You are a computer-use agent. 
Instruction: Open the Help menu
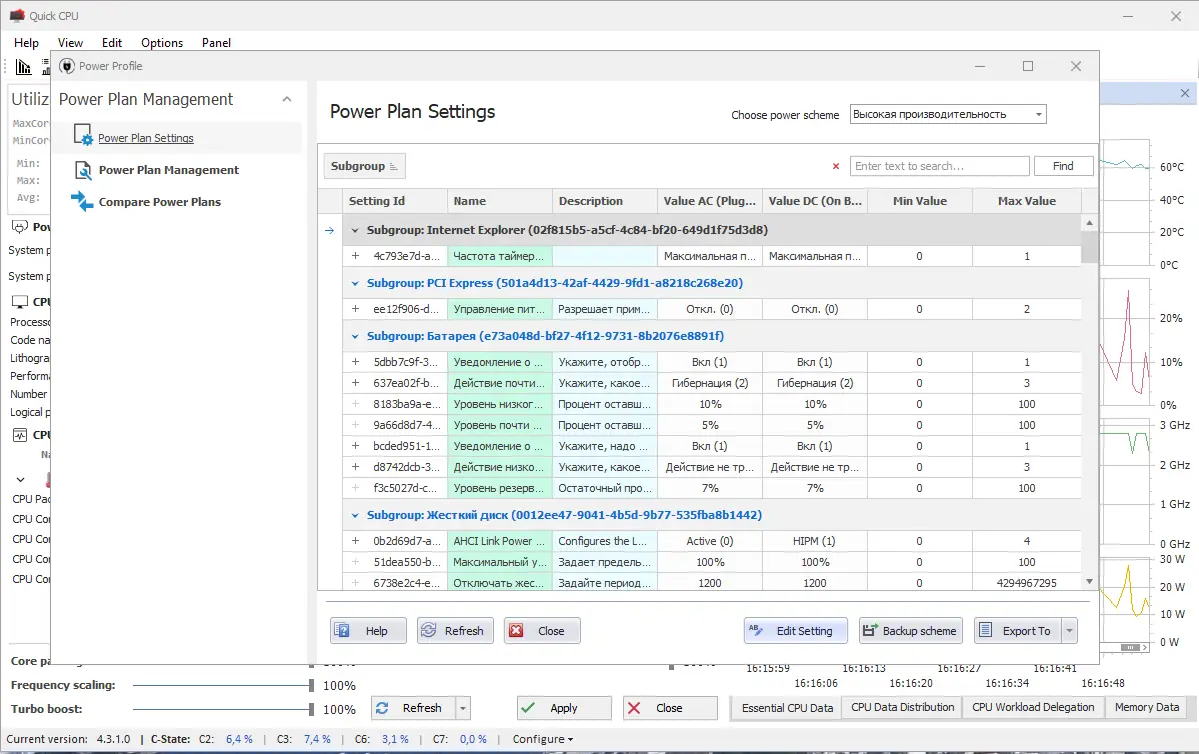(x=26, y=43)
